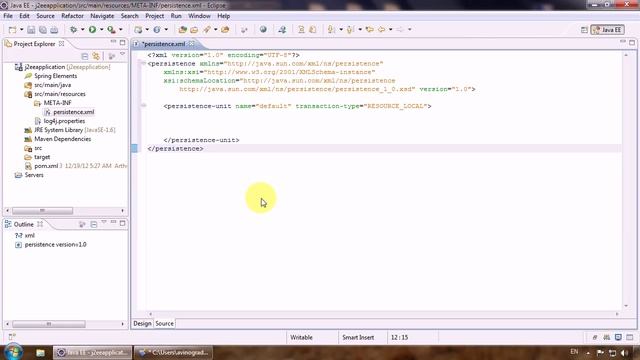Select the src/main/resources folder

[x=60, y=94]
